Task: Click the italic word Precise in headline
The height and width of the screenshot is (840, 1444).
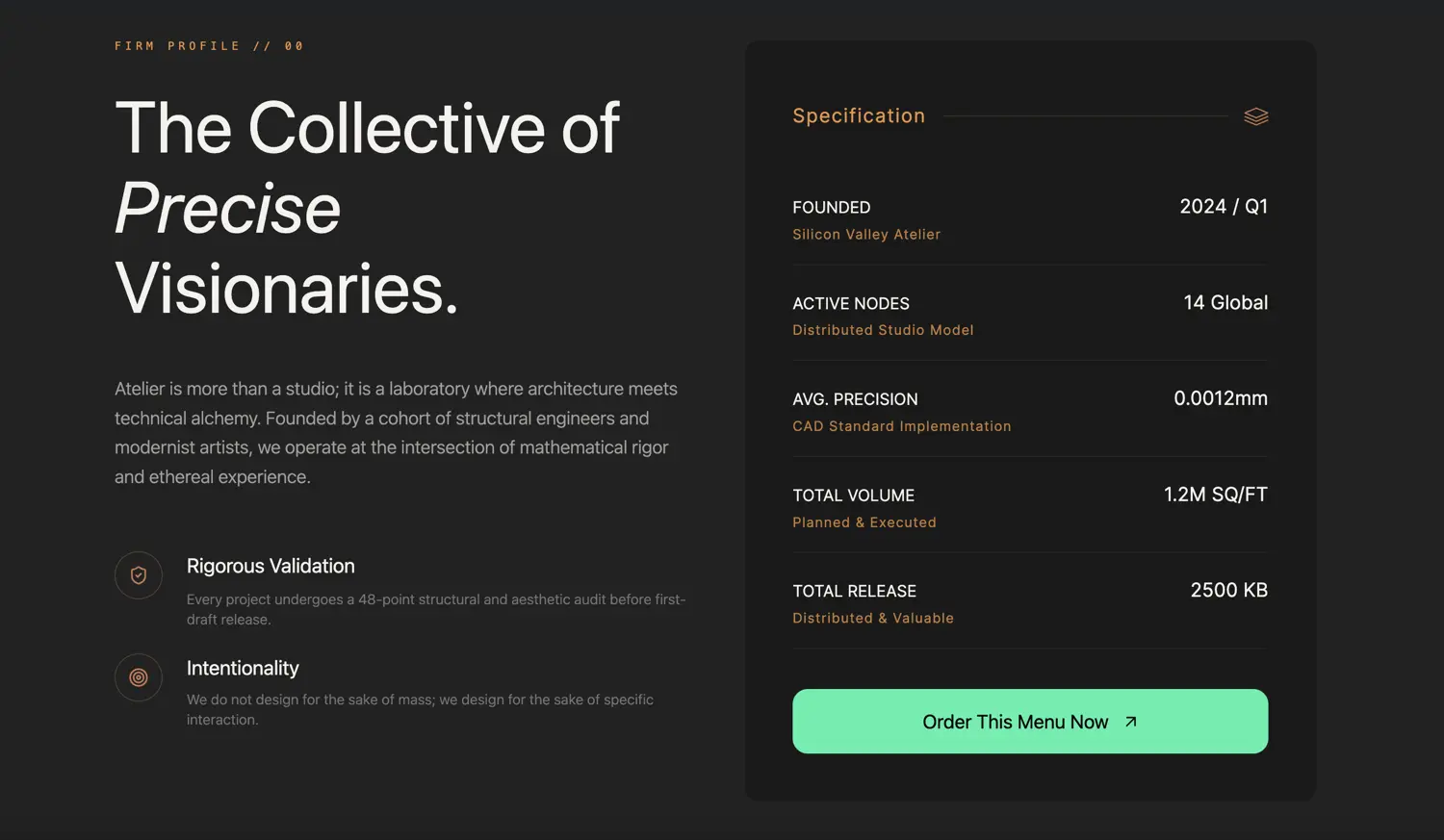Action: 228,208
